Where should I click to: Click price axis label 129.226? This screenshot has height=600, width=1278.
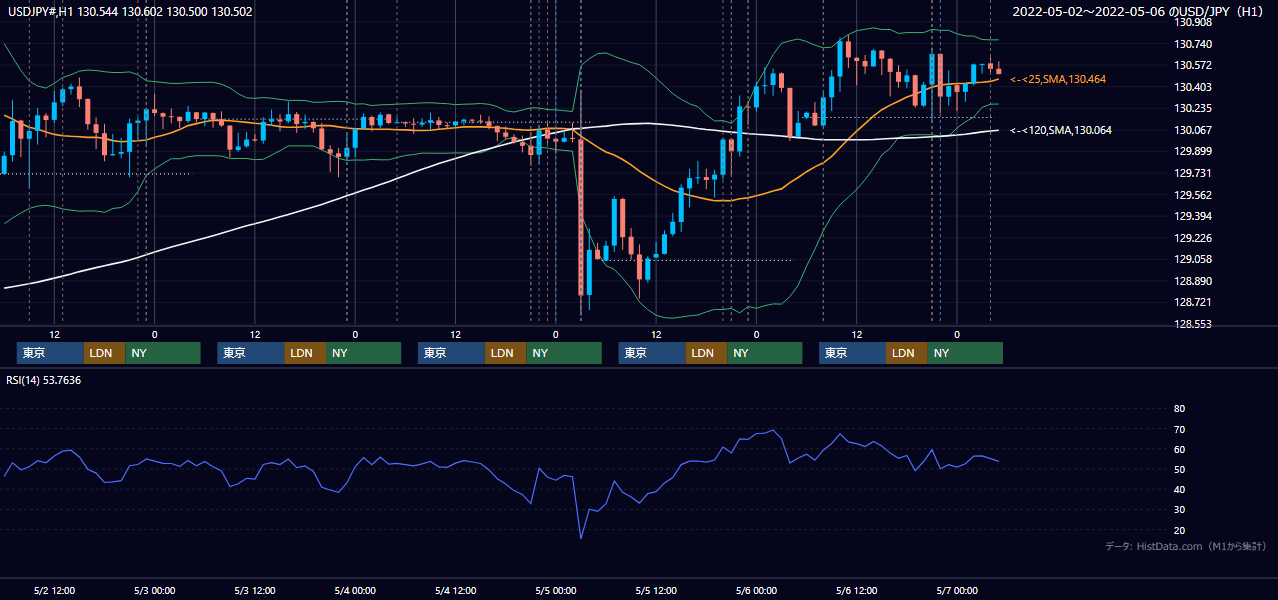pyautogui.click(x=1193, y=238)
